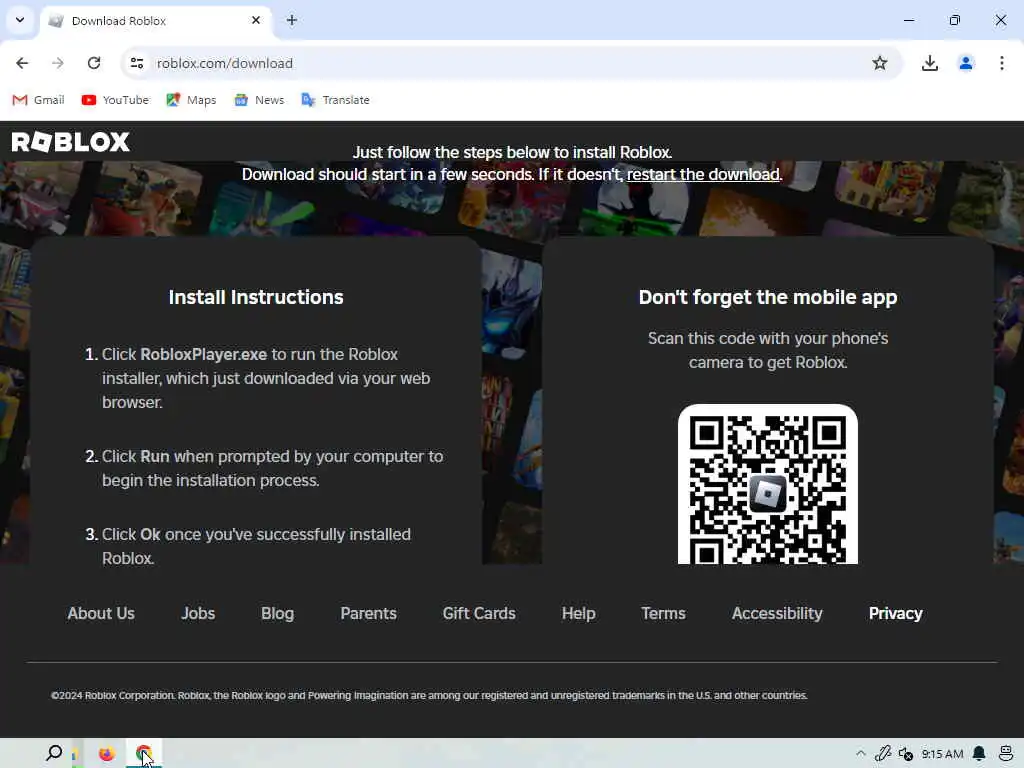Open the Chrome three-dot menu

pos(1002,63)
